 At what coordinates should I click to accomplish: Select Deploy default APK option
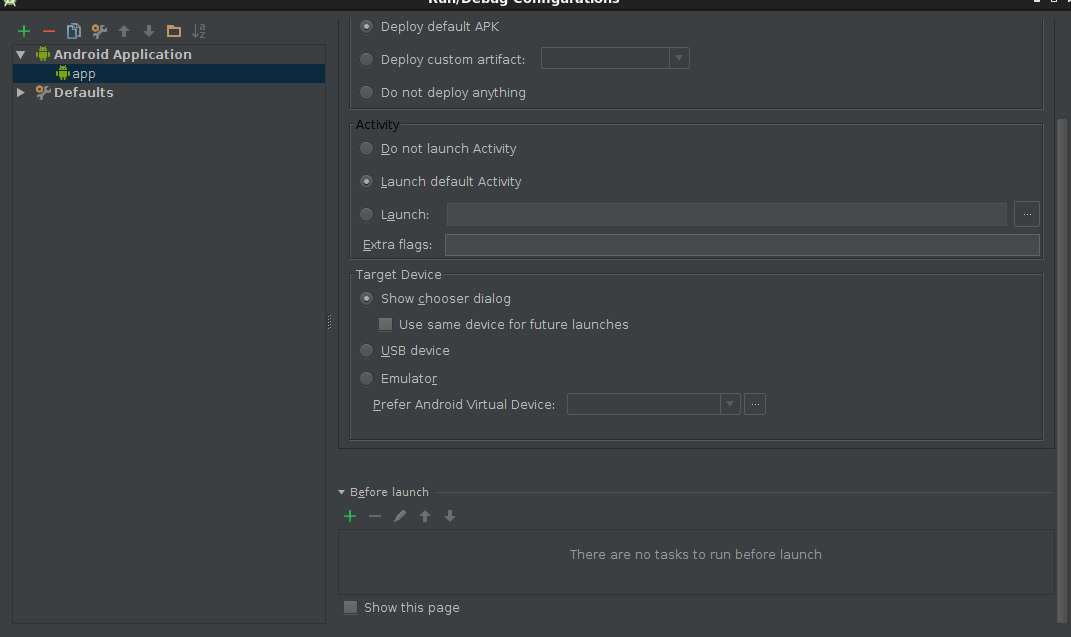point(367,27)
